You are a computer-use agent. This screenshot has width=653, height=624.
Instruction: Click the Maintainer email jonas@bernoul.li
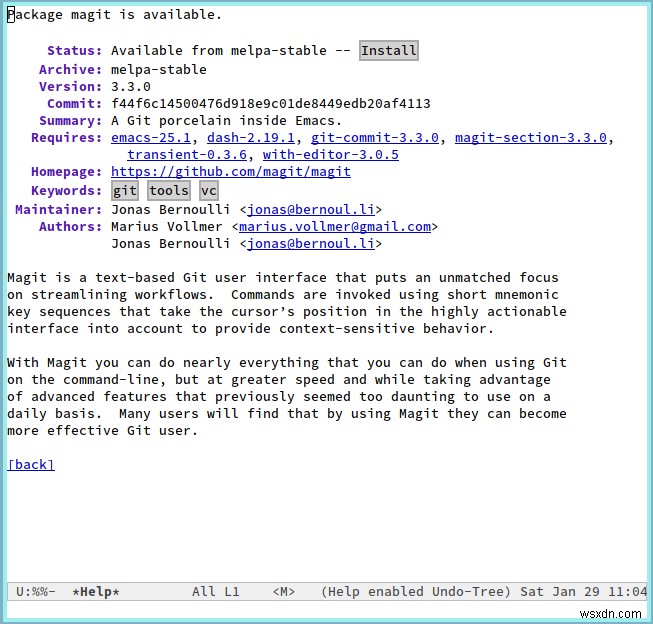tap(311, 210)
